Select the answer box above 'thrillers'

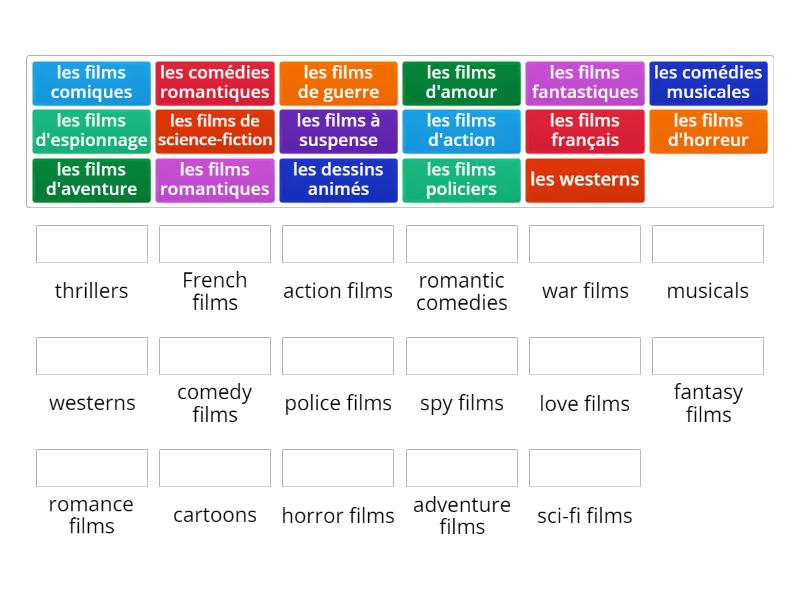tap(91, 243)
